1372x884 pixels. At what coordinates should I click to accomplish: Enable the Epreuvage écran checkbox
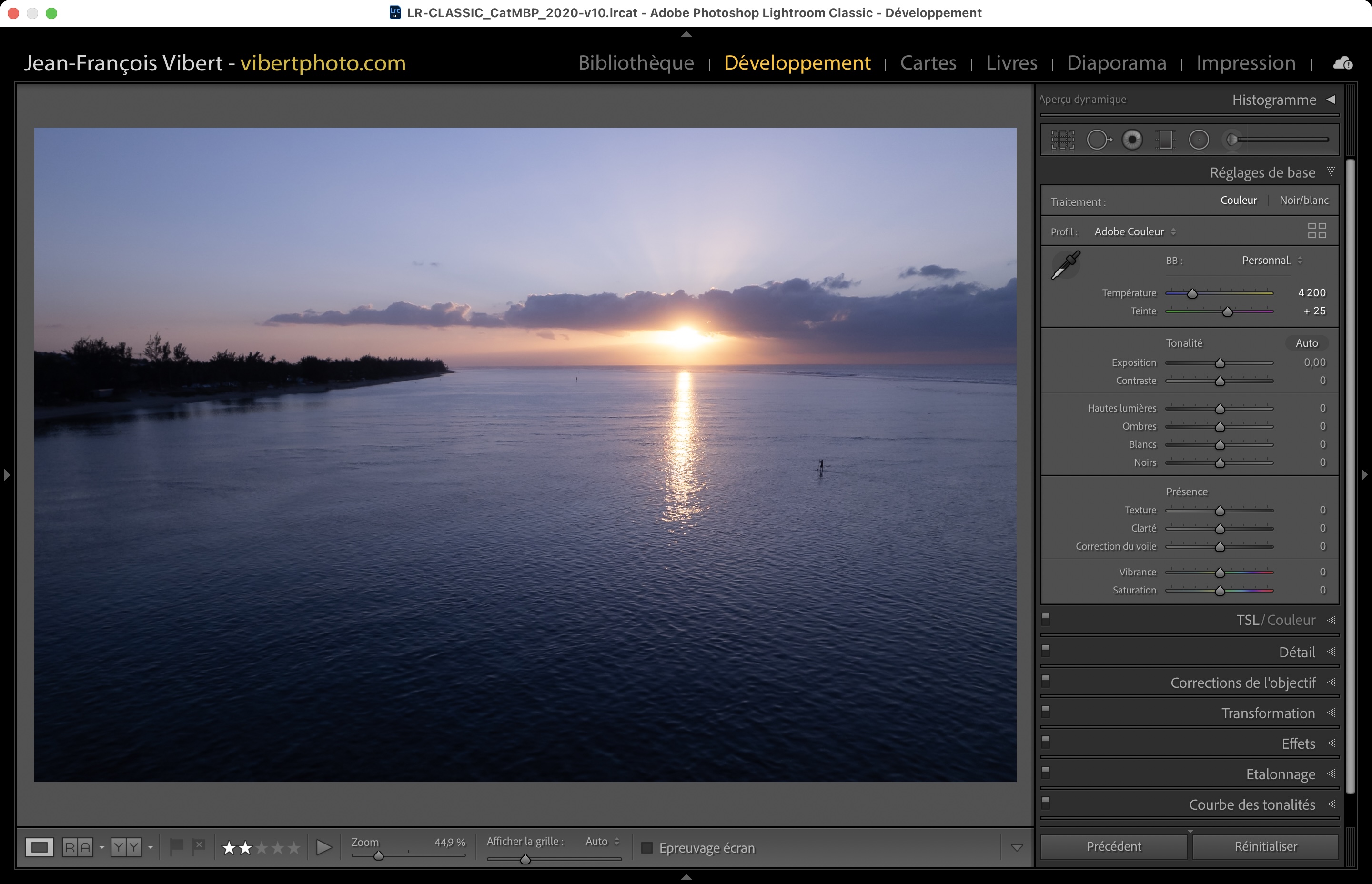647,848
